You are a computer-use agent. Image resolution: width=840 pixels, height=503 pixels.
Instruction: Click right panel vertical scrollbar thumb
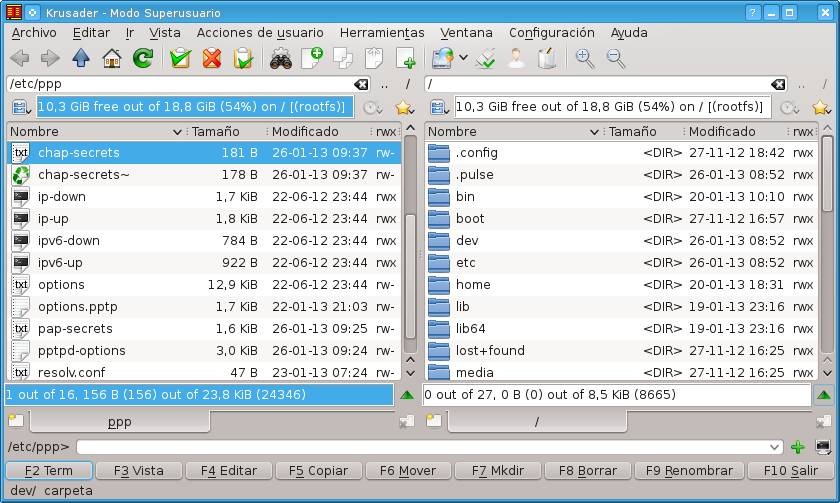click(x=827, y=174)
